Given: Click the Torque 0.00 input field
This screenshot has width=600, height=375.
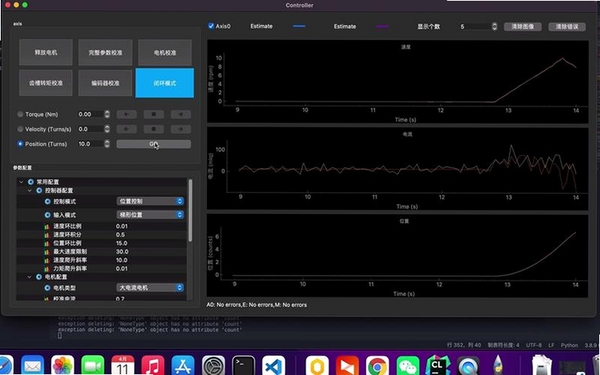Looking at the screenshot, I should [91, 114].
